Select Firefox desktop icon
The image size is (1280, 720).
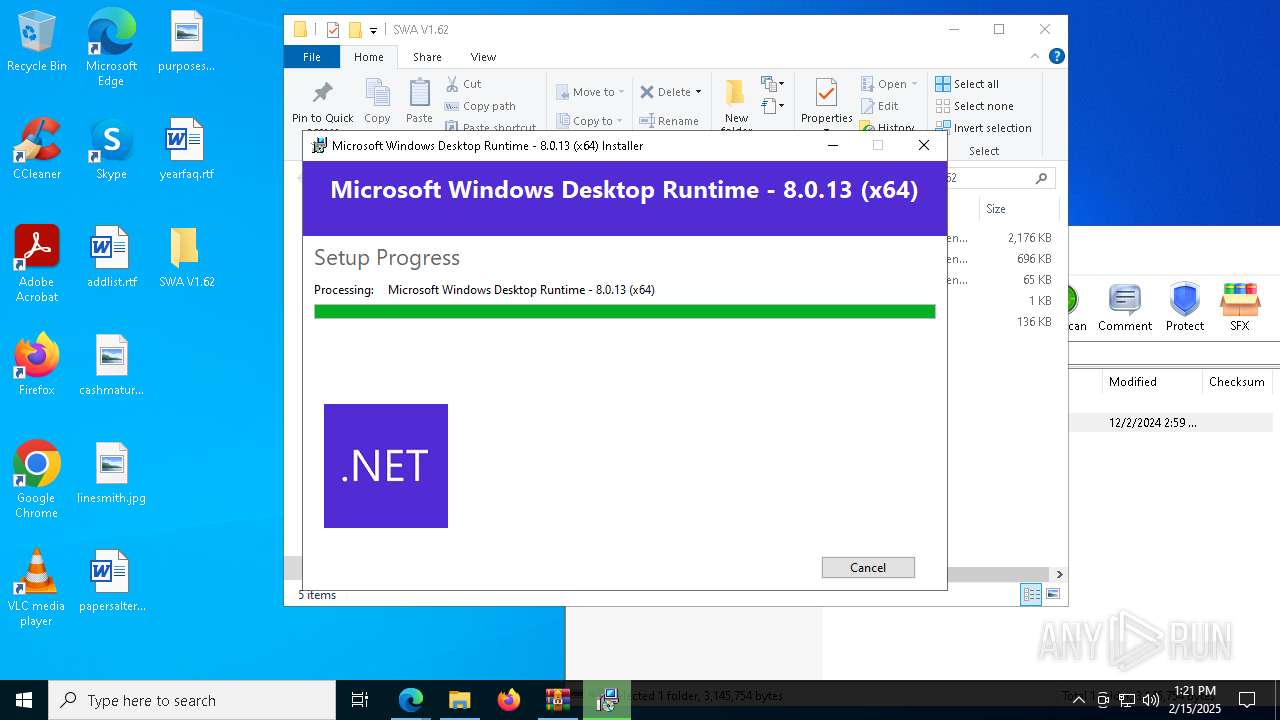pos(37,365)
